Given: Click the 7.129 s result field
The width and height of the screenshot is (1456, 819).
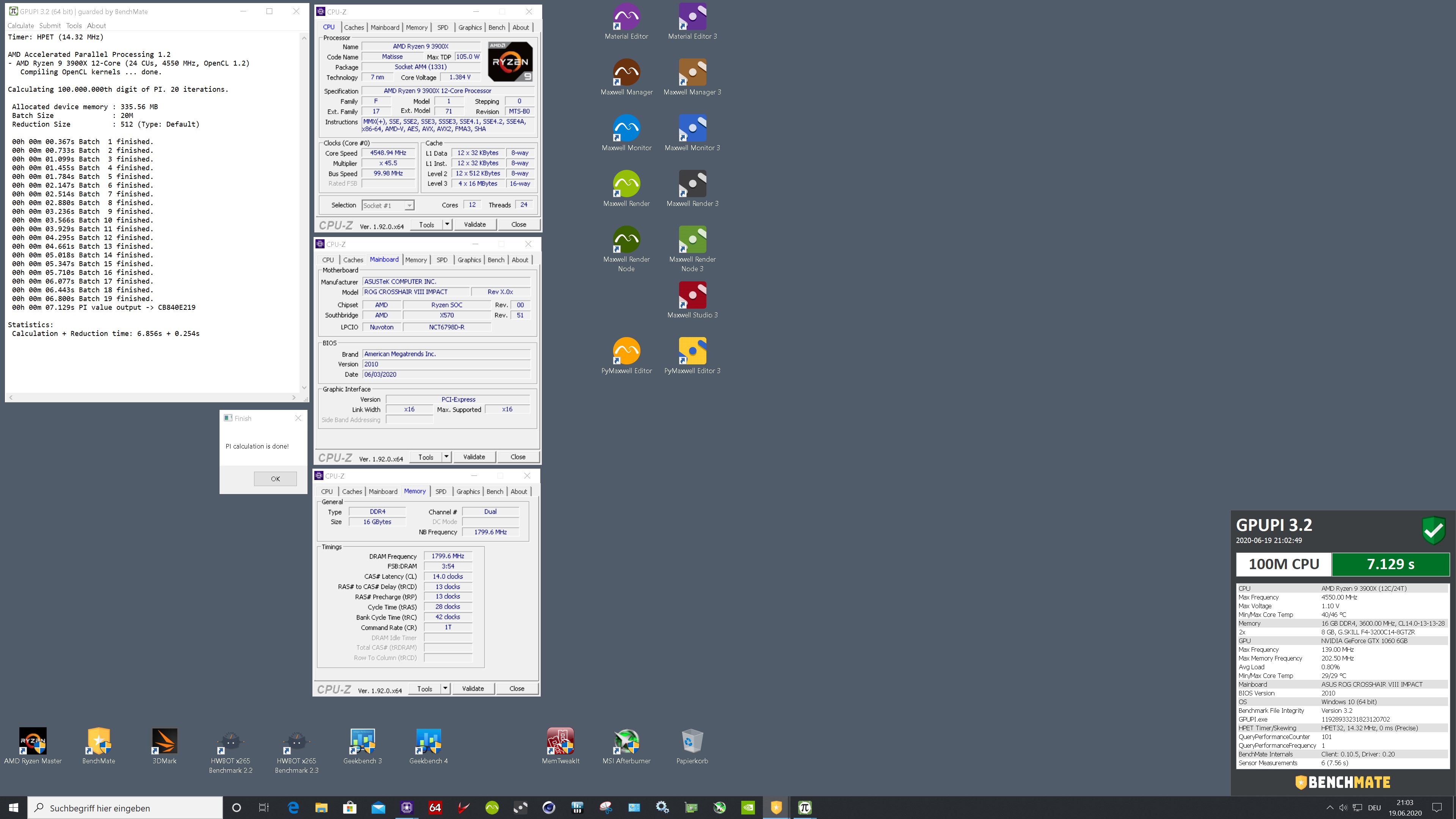Looking at the screenshot, I should point(1390,564).
